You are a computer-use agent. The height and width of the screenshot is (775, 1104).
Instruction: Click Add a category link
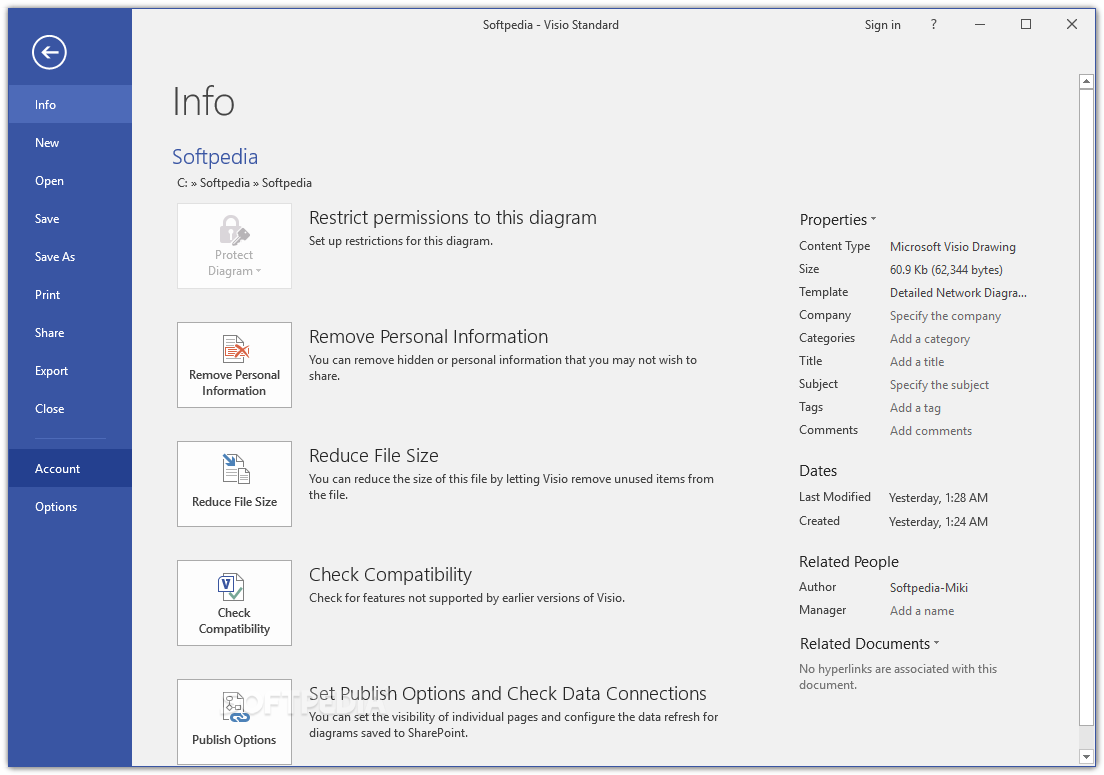[x=929, y=338]
